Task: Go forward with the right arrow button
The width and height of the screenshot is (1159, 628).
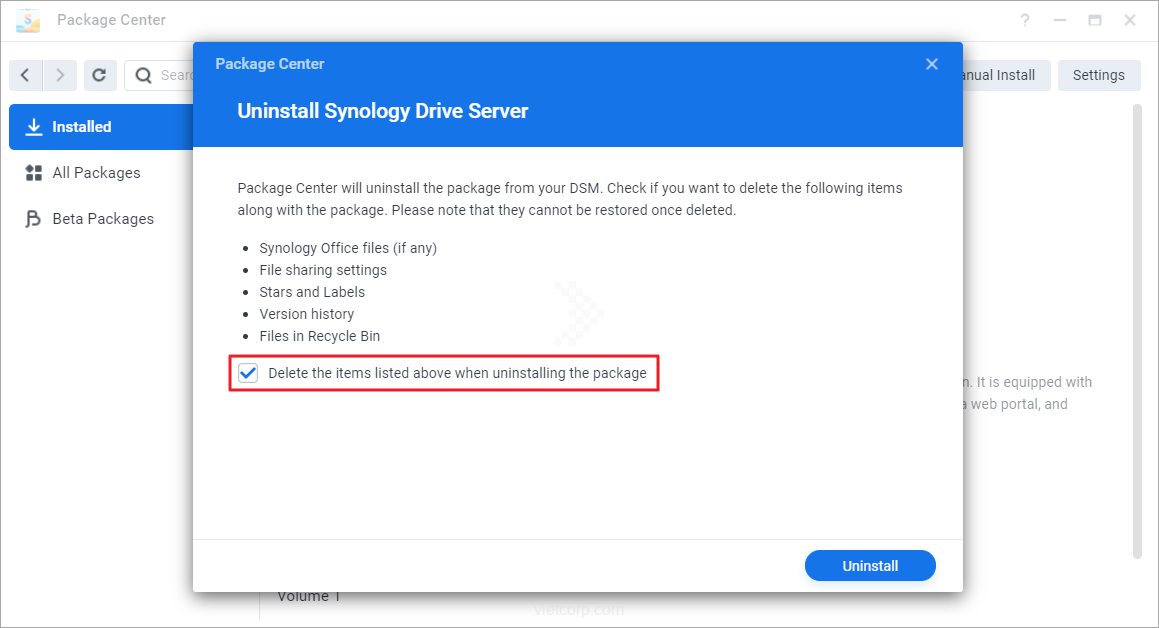Action: click(60, 75)
